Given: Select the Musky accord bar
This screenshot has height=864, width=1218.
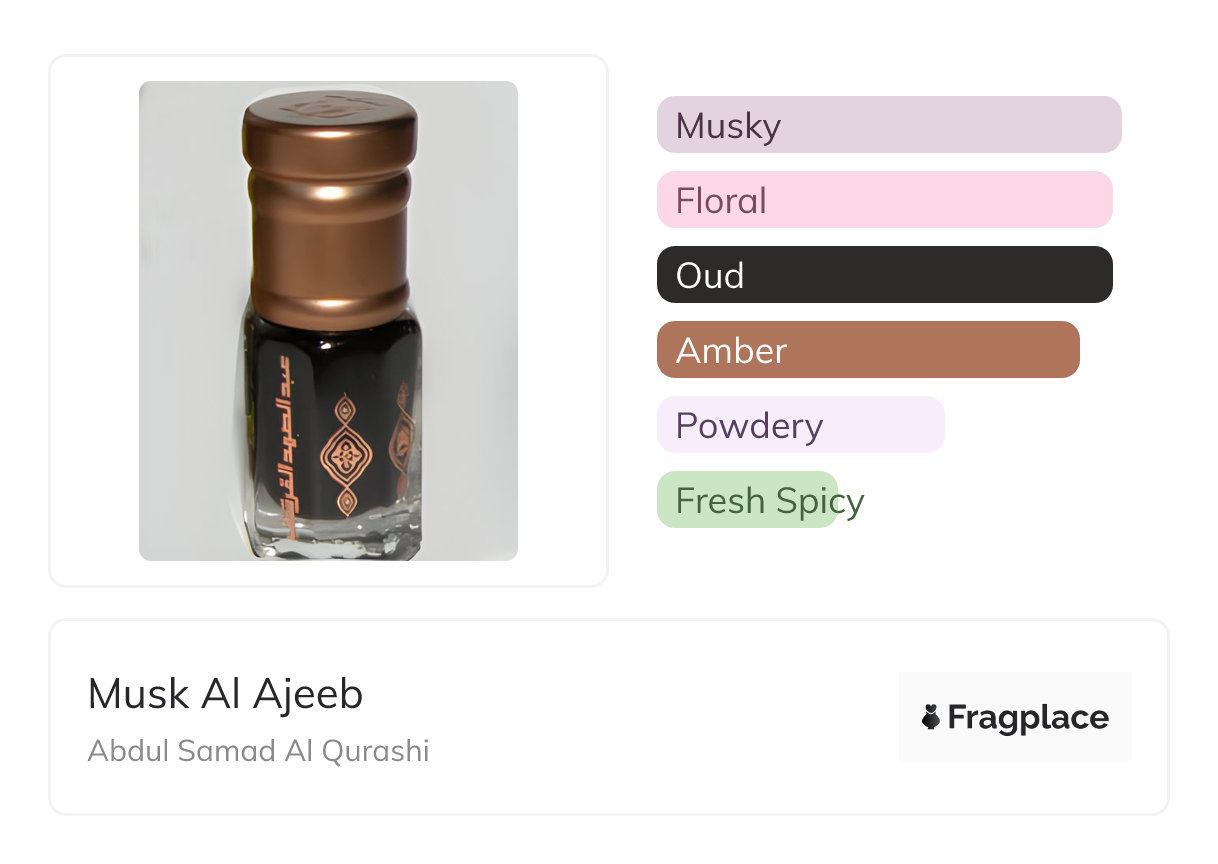Looking at the screenshot, I should pyautogui.click(x=888, y=125).
